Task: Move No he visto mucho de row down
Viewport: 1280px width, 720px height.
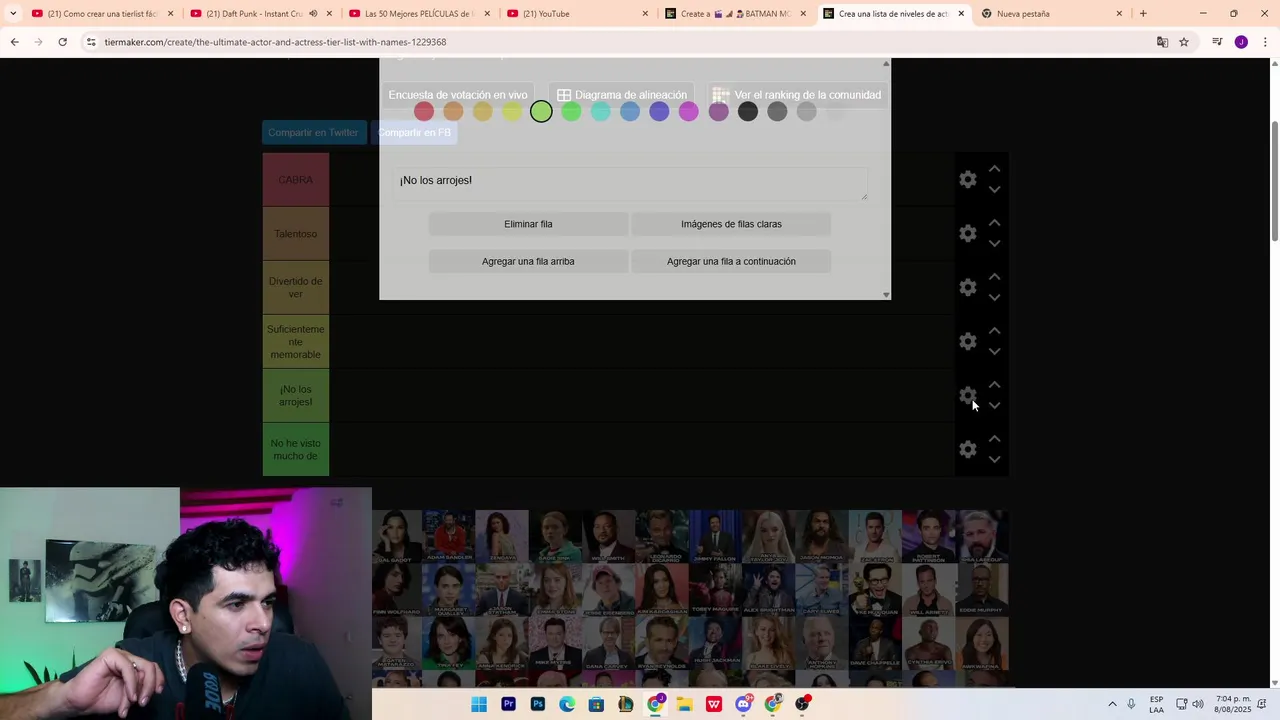Action: (994, 460)
